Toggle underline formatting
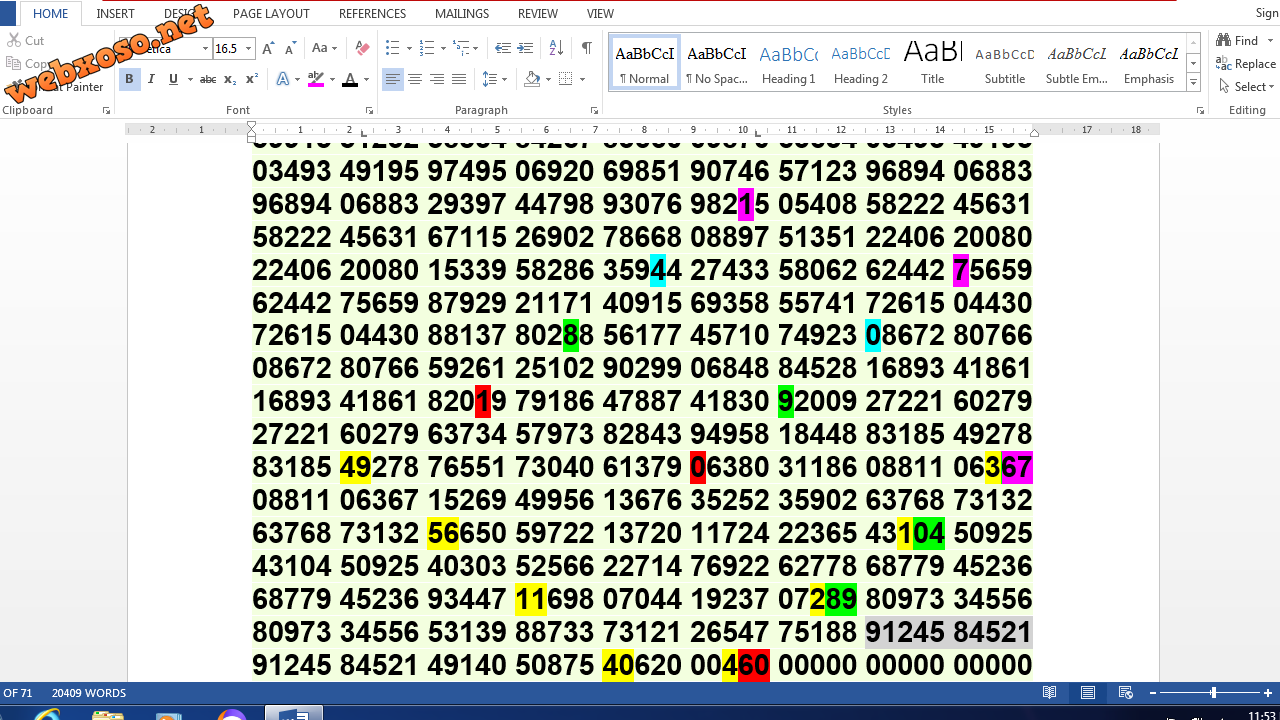1280x720 pixels. [x=173, y=79]
